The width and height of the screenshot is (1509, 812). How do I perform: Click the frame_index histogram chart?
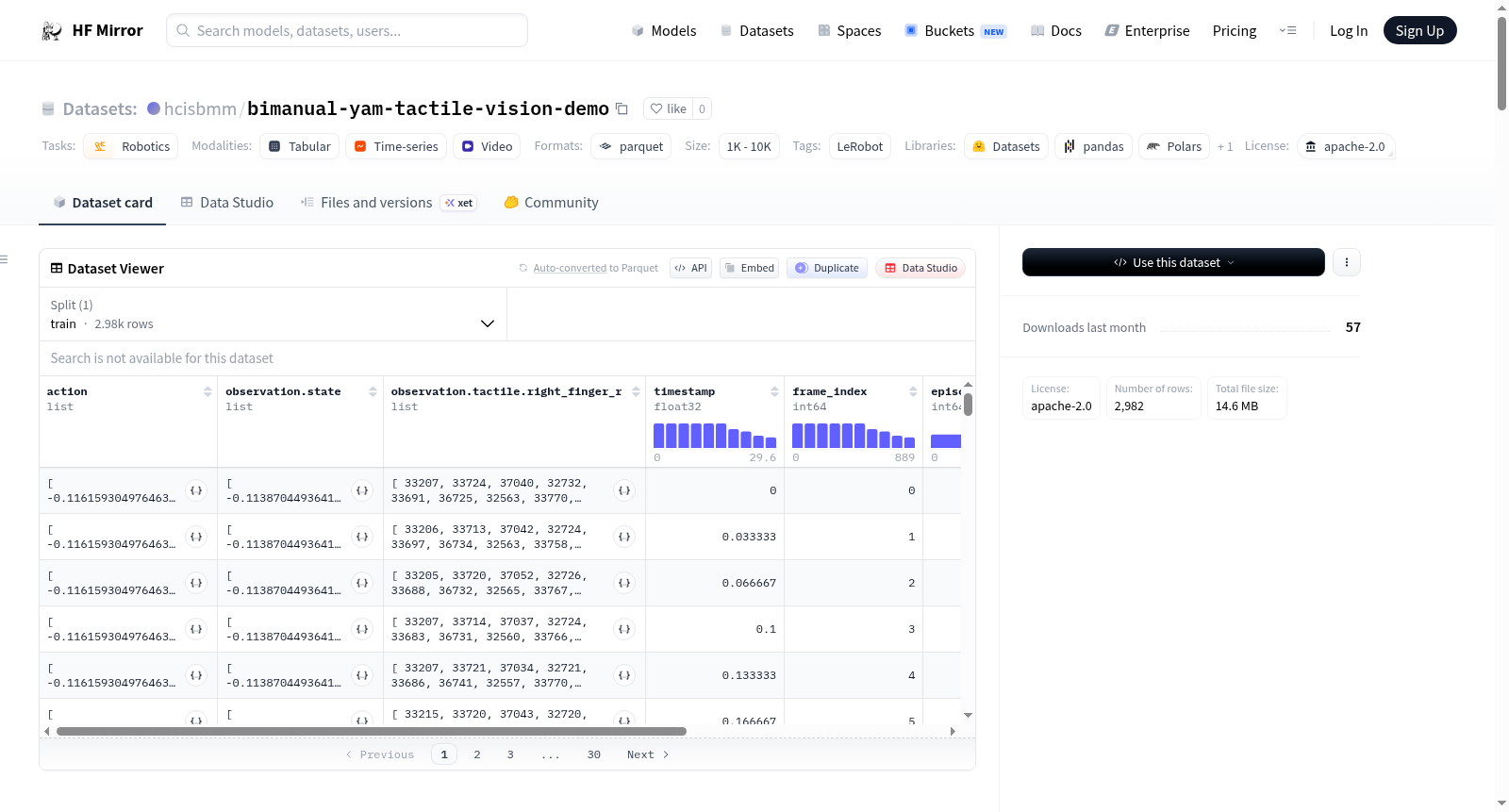pyautogui.click(x=854, y=436)
